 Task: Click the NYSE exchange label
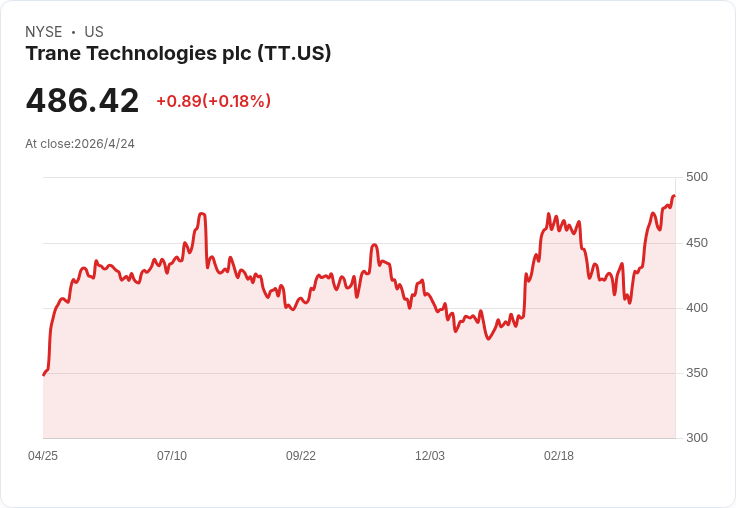pyautogui.click(x=44, y=32)
